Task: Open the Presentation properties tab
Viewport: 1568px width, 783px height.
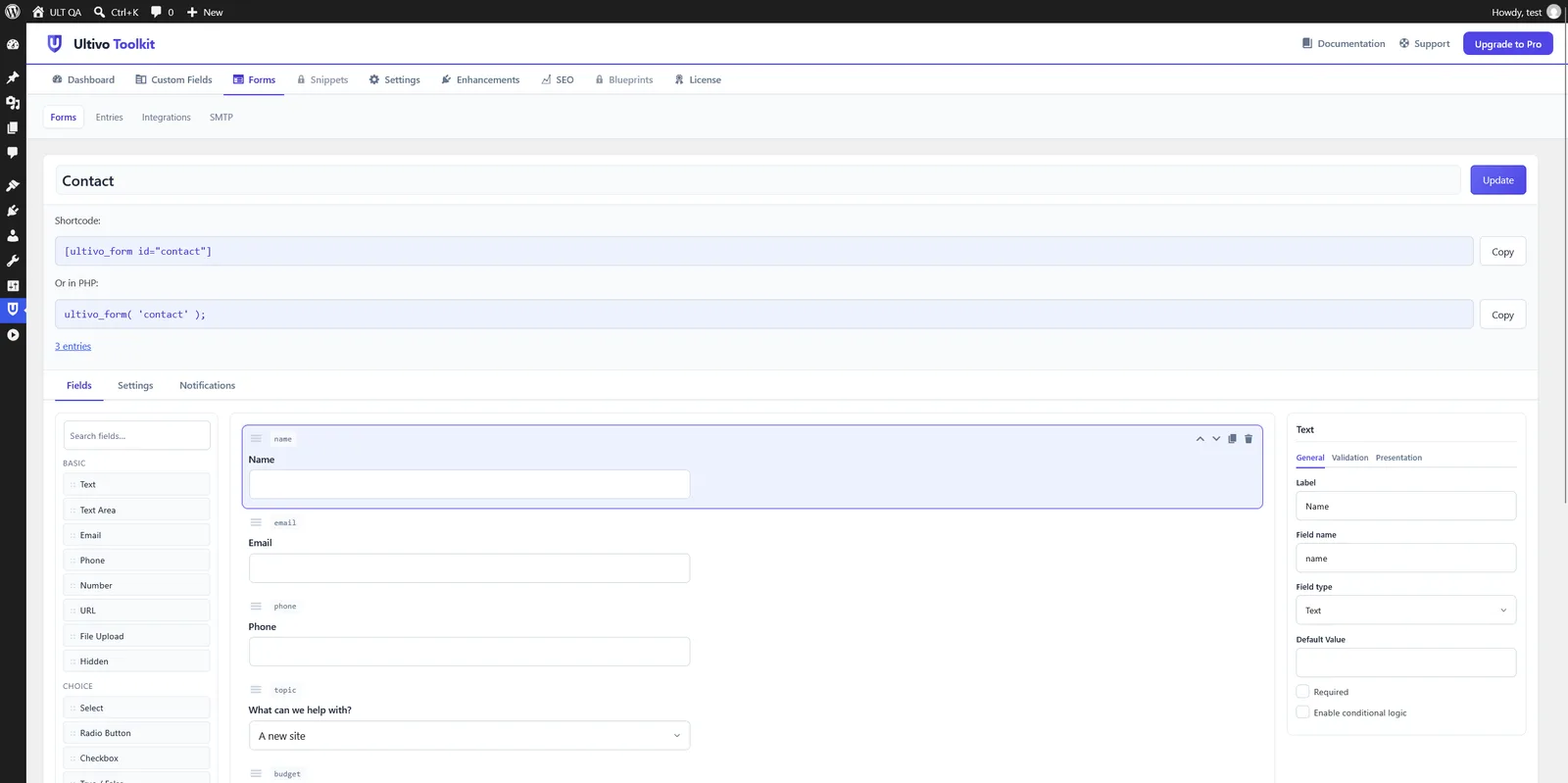Action: (1398, 458)
